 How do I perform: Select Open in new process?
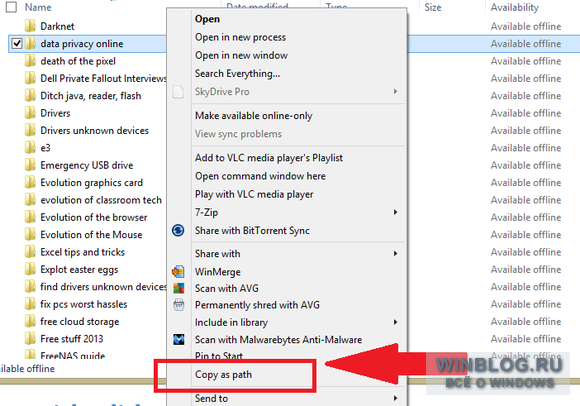coord(240,37)
